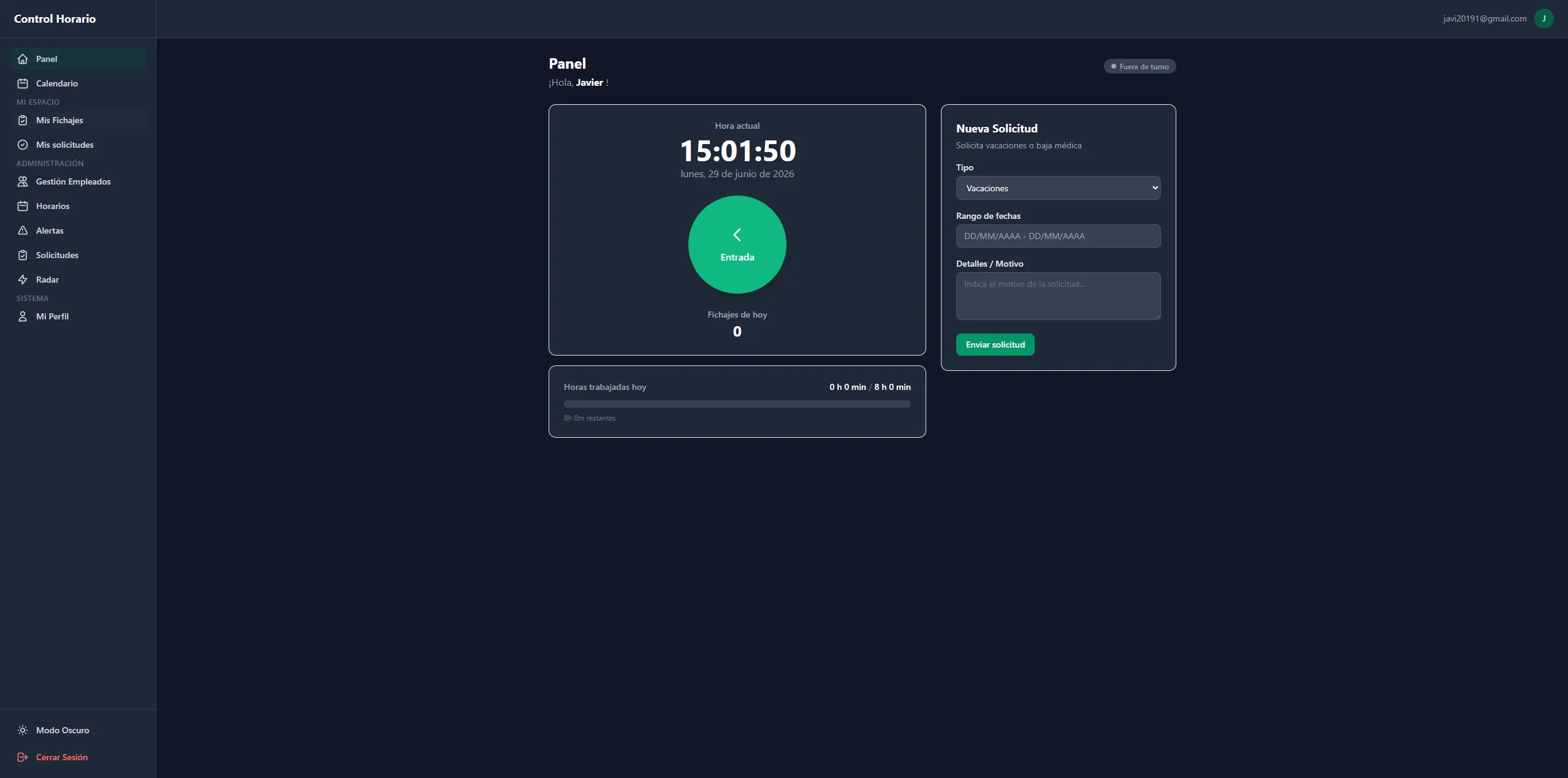Click the 15:01:50 clock display

click(x=737, y=151)
